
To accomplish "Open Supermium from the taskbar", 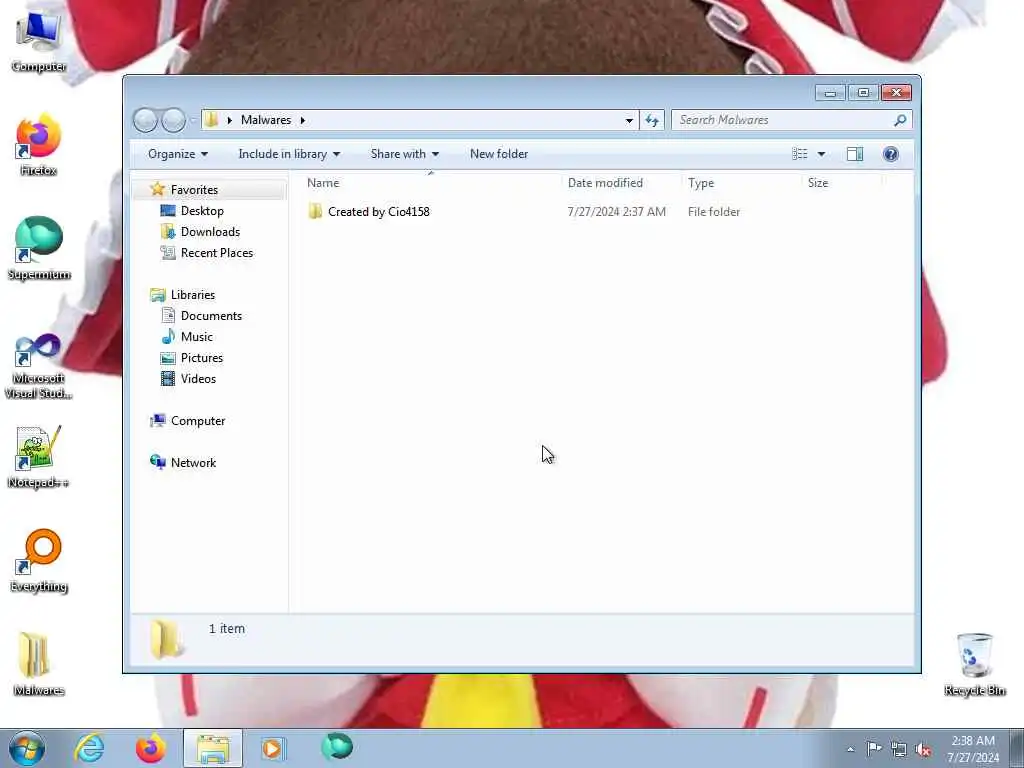I will (x=337, y=747).
